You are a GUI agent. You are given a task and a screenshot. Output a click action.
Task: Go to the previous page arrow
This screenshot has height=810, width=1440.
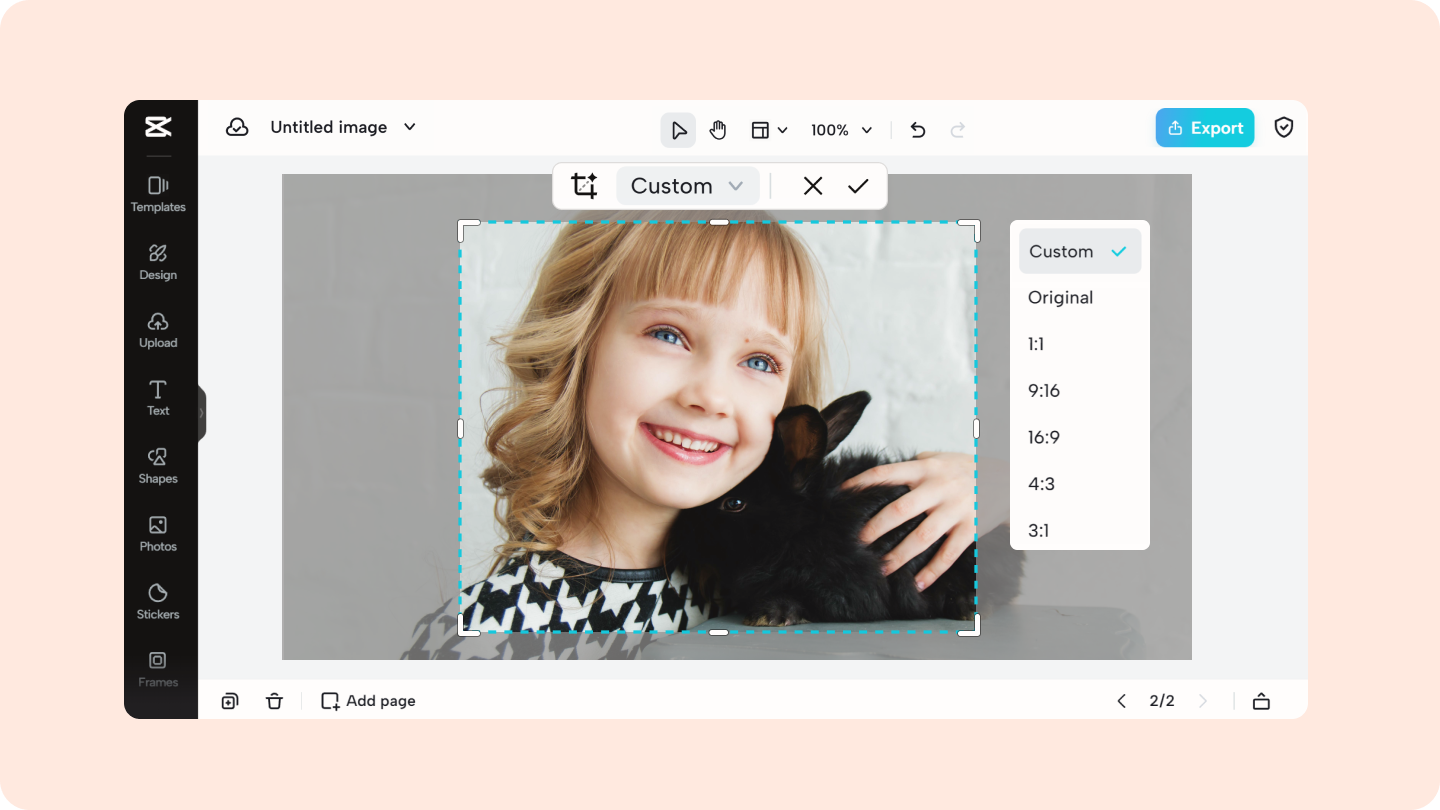1121,701
